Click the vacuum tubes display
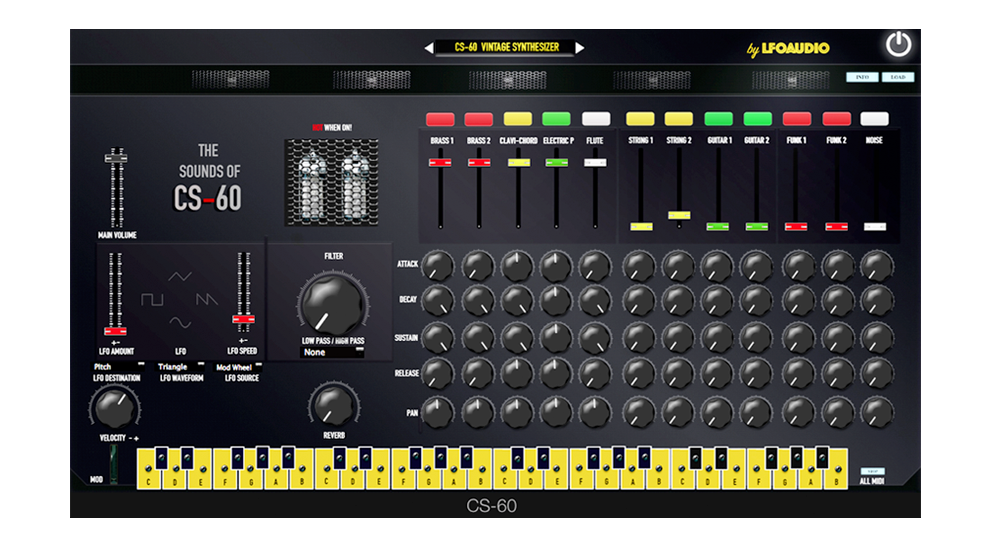This screenshot has width=991, height=549. click(332, 182)
